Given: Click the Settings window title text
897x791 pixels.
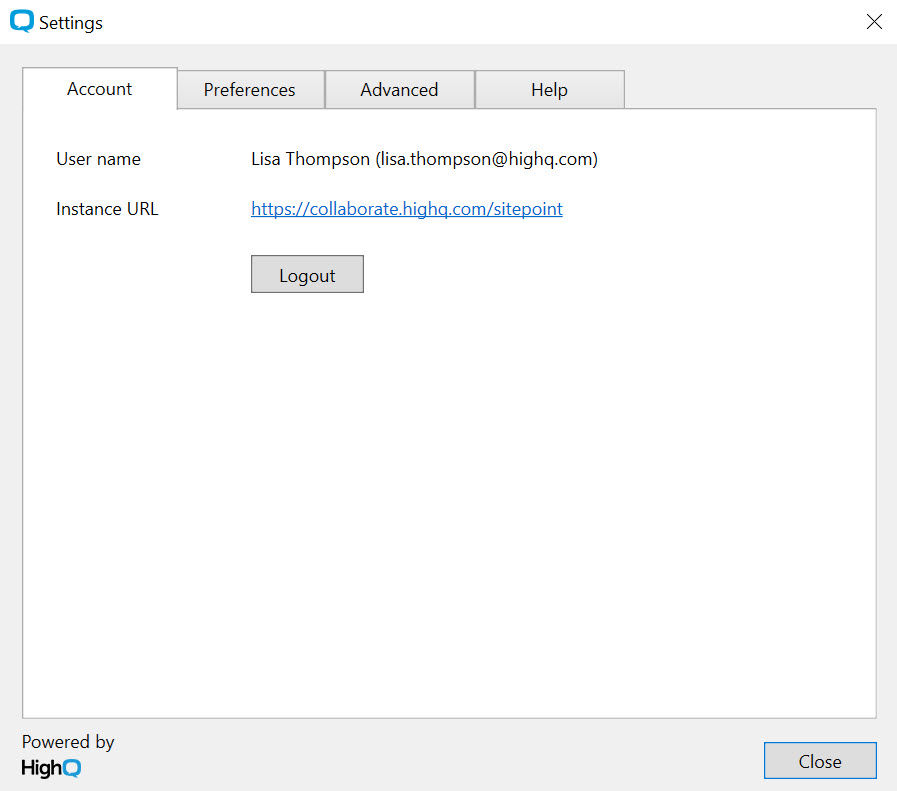Looking at the screenshot, I should coord(71,22).
